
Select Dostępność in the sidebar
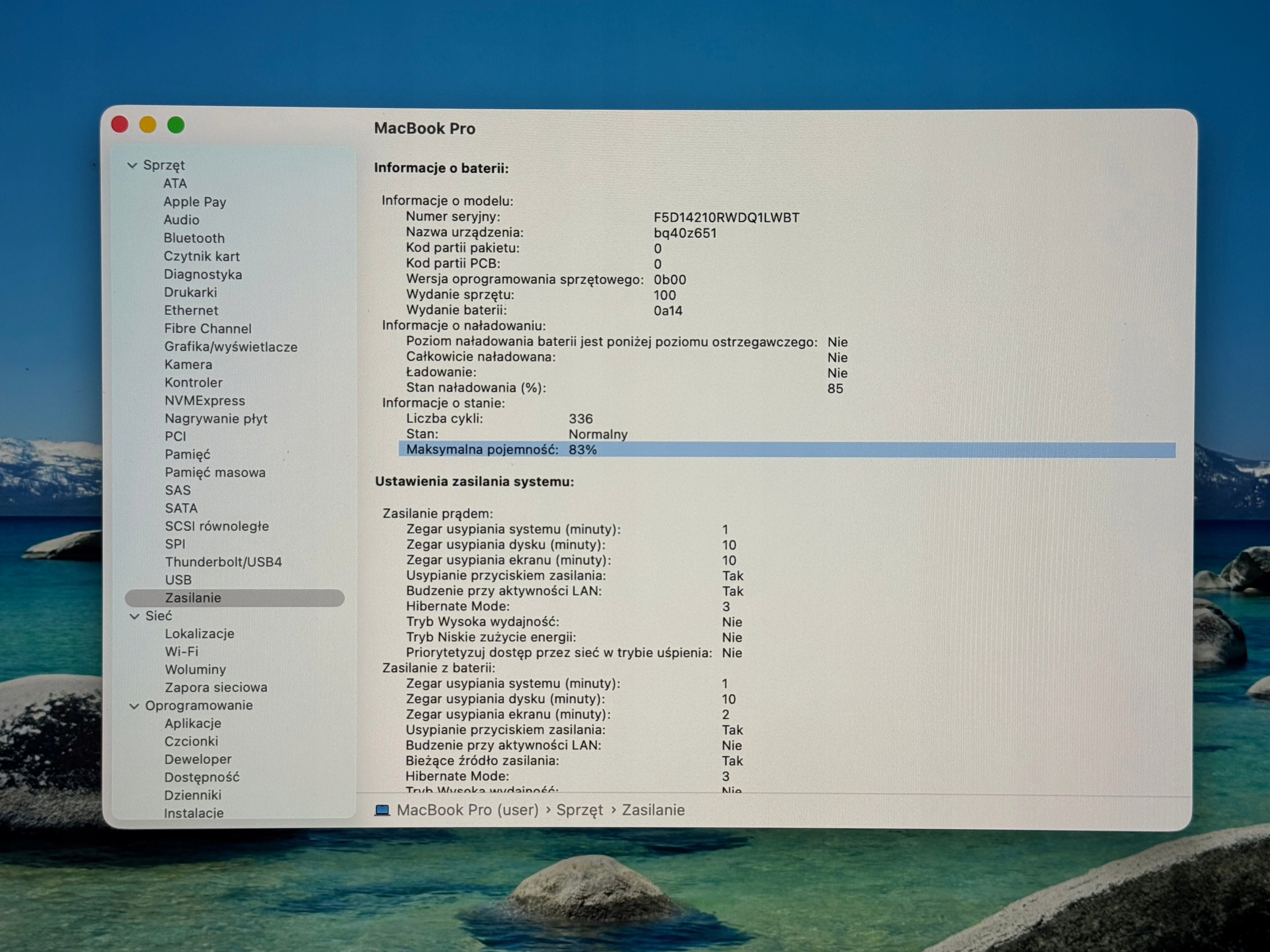(202, 777)
